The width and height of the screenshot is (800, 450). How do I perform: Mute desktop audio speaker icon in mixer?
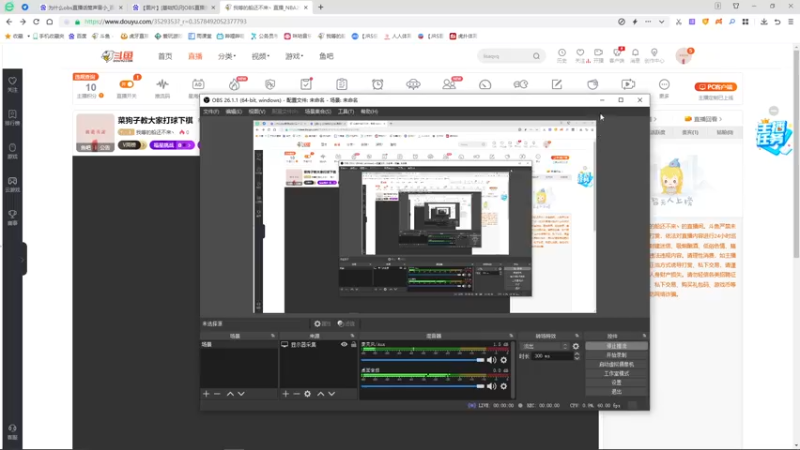491,386
